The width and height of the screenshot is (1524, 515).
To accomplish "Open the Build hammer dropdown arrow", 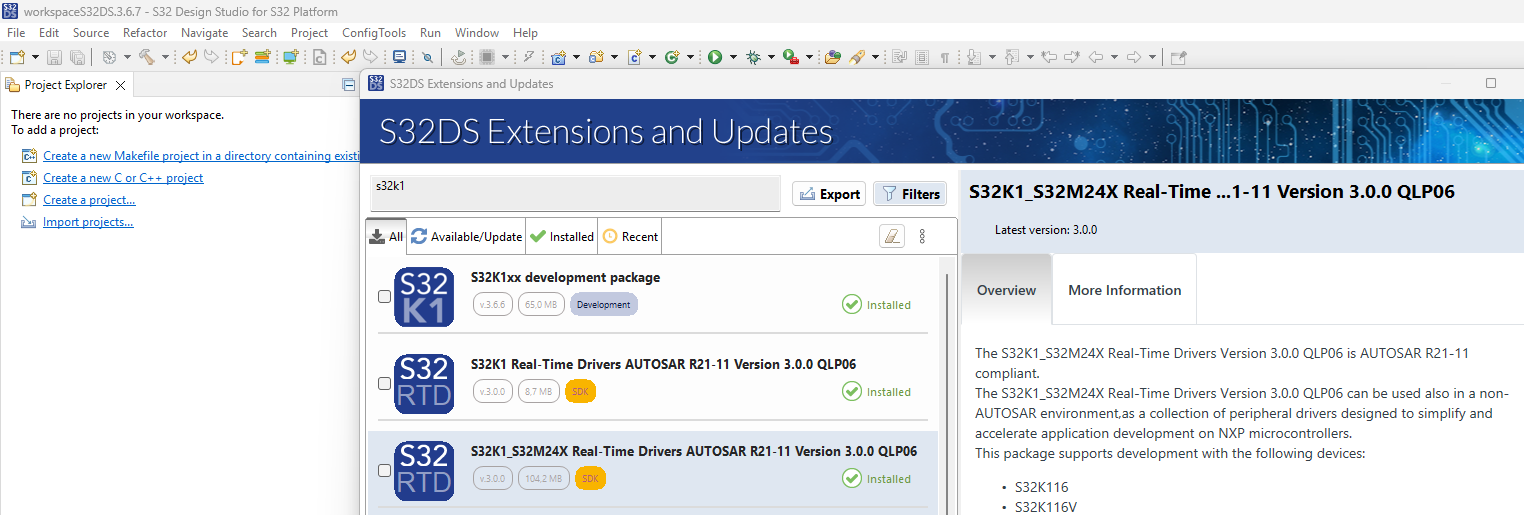I will point(165,57).
